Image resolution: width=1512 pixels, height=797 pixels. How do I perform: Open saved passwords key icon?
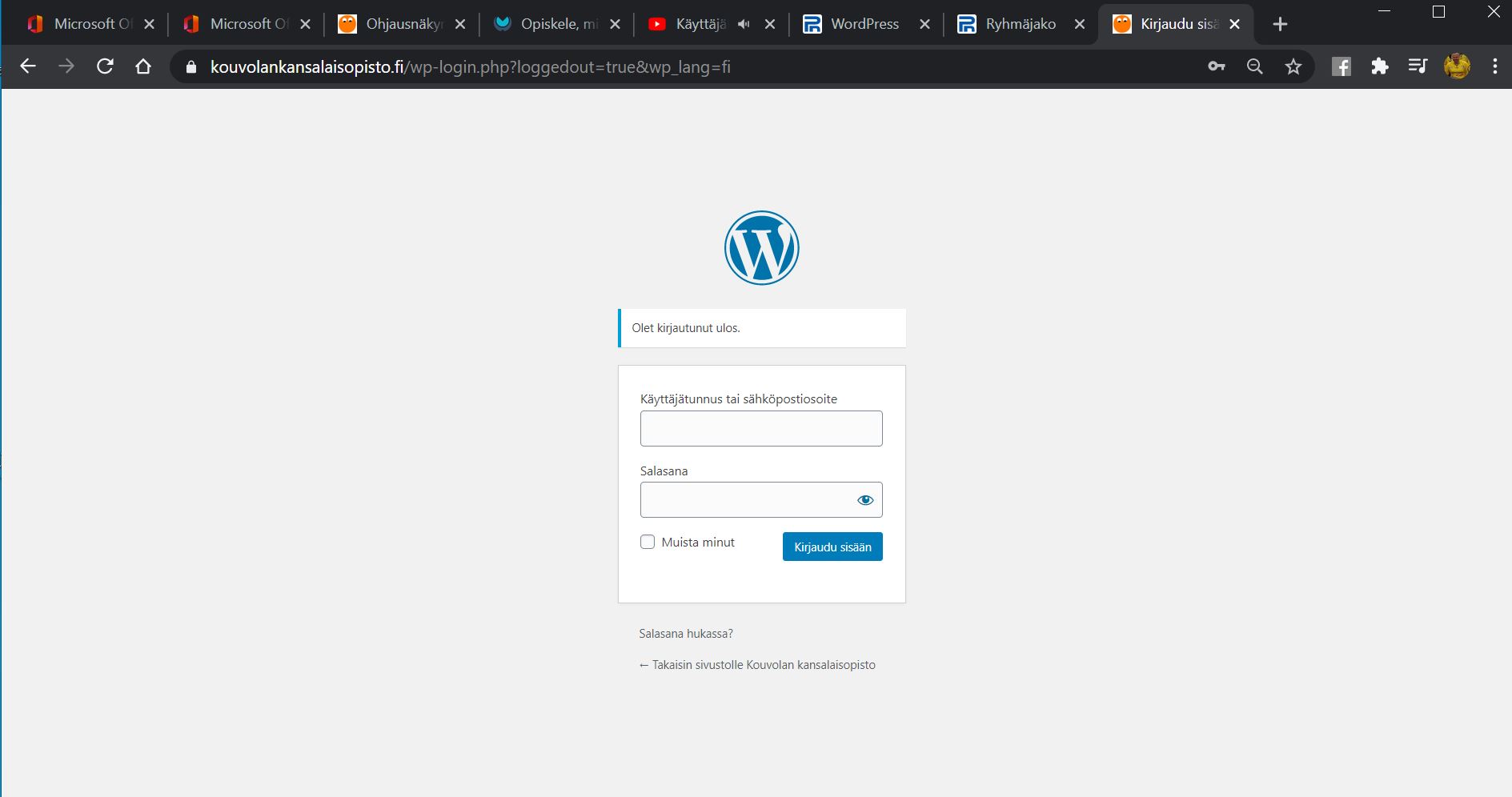(1217, 66)
